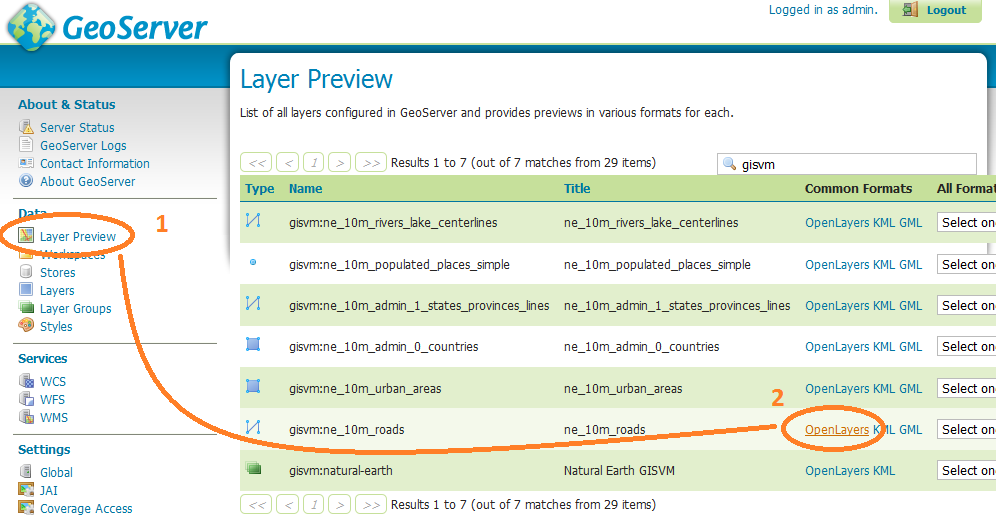Image resolution: width=996 pixels, height=518 pixels.
Task: Click the Global settings server icon
Action: click(x=26, y=472)
